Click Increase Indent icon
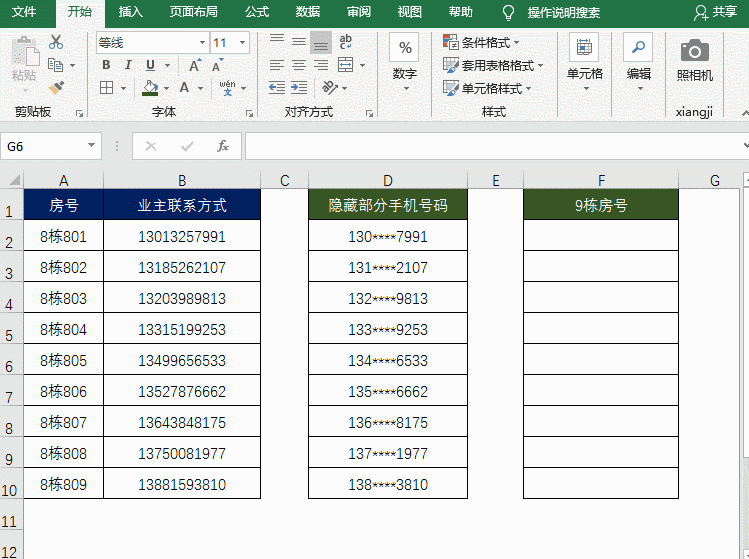 point(299,88)
